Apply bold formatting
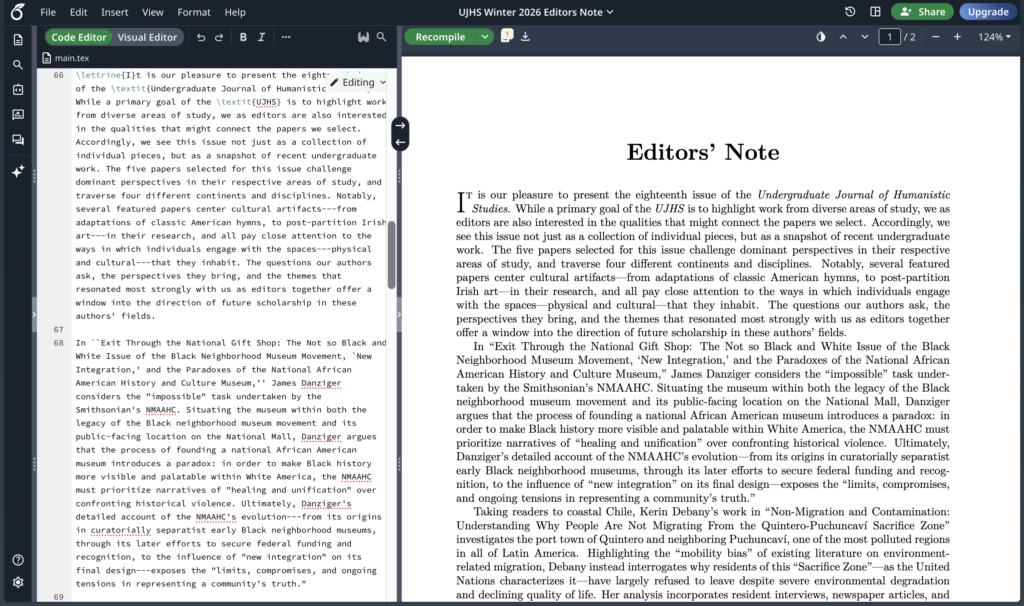 [243, 37]
